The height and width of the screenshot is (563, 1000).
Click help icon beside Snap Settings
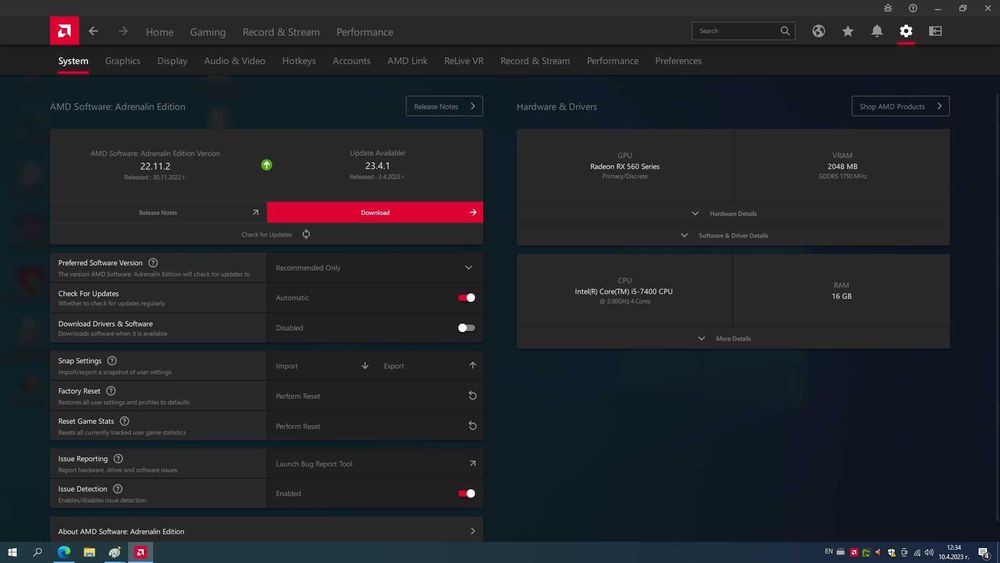click(x=112, y=360)
